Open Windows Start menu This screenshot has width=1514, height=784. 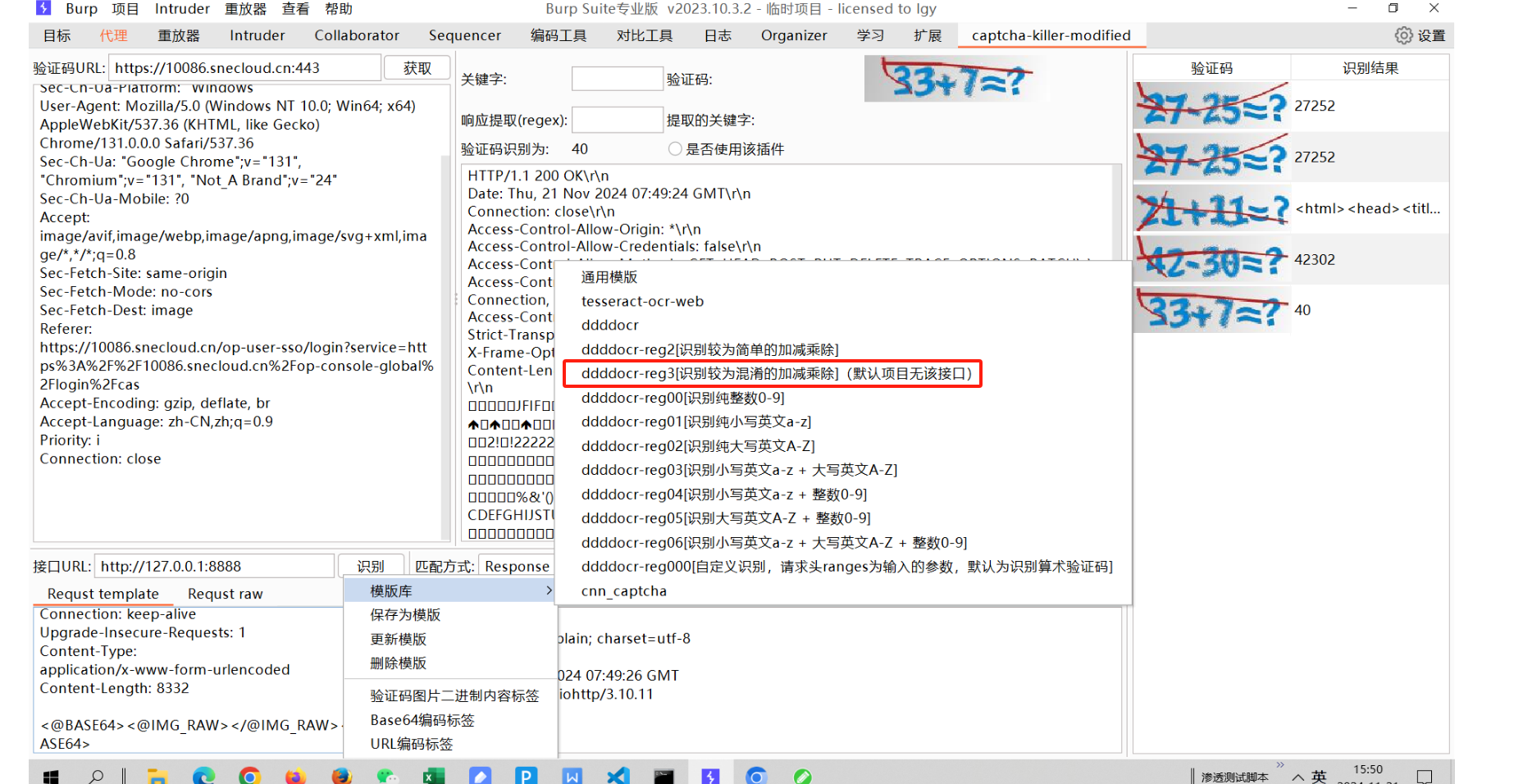point(51,776)
